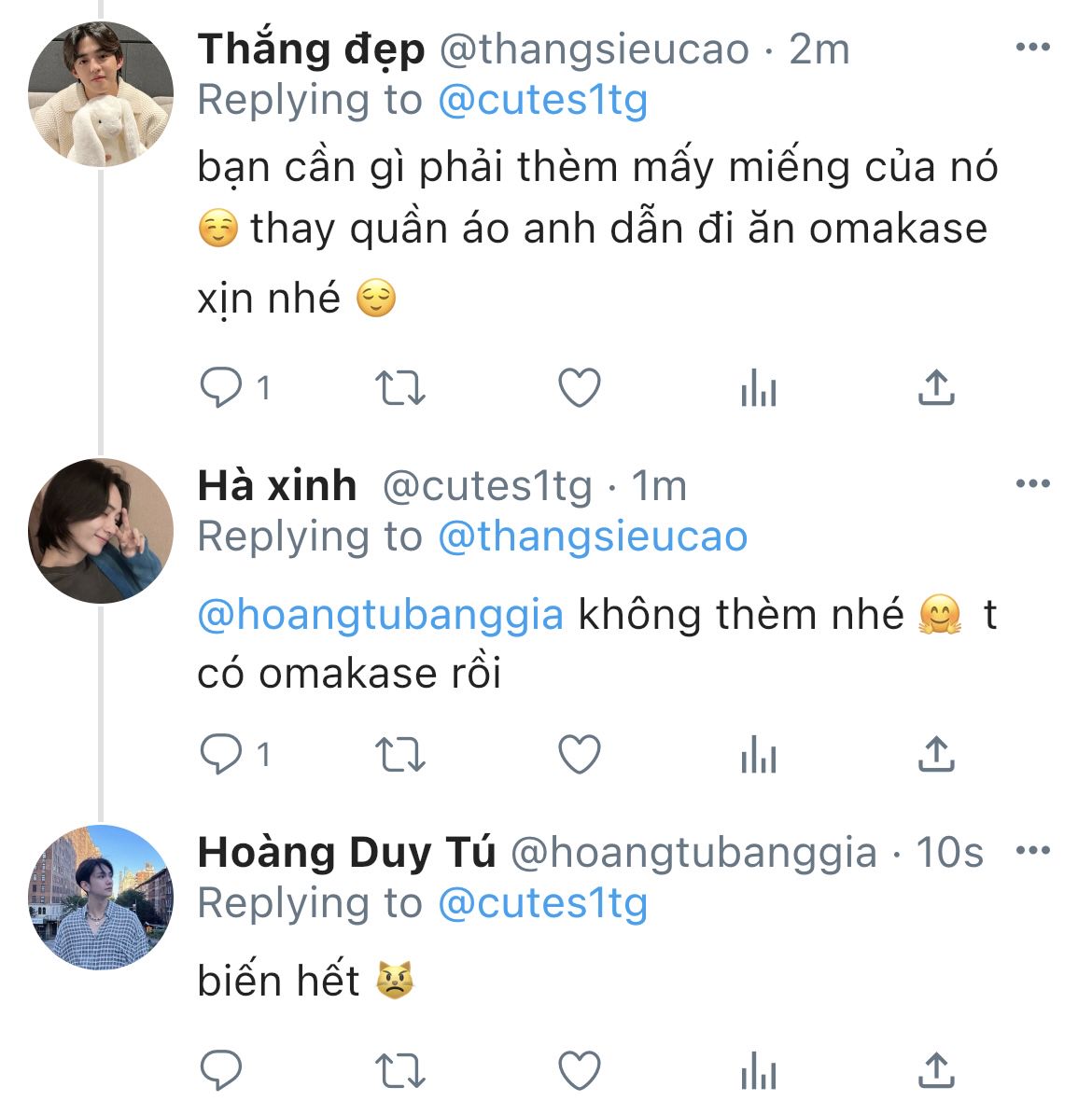
Task: Open Hà xinh's profile picture
Action: (x=101, y=531)
